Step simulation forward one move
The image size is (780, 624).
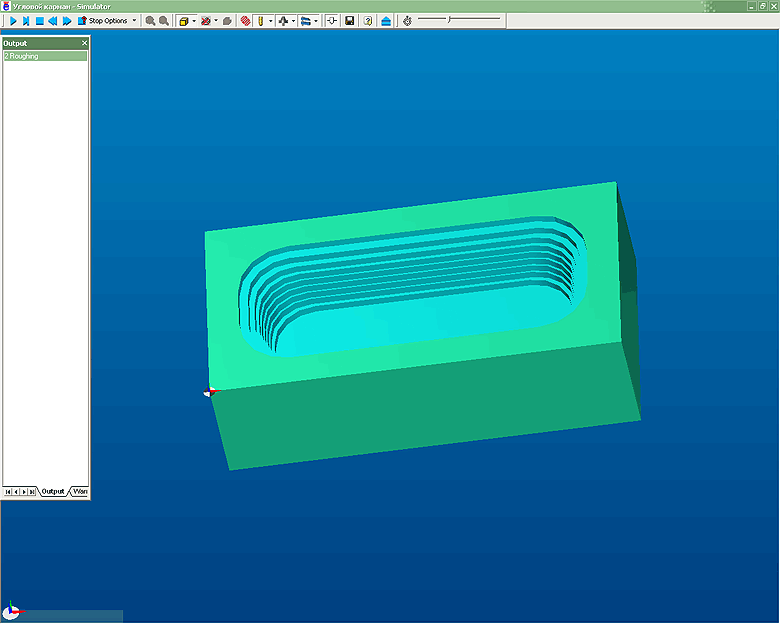(26, 21)
